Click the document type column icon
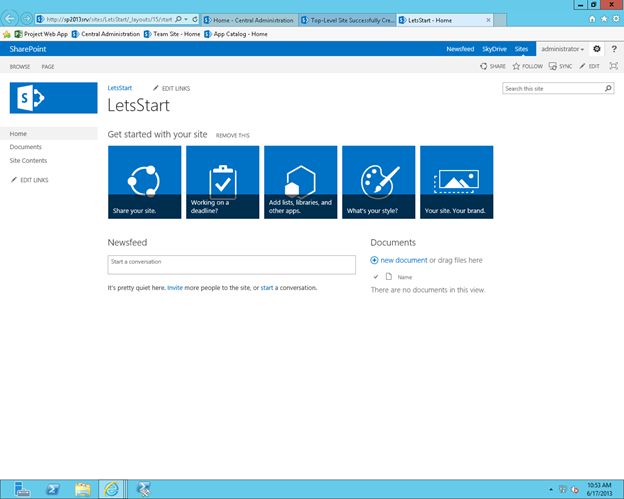624x499 pixels. pyautogui.click(x=389, y=277)
